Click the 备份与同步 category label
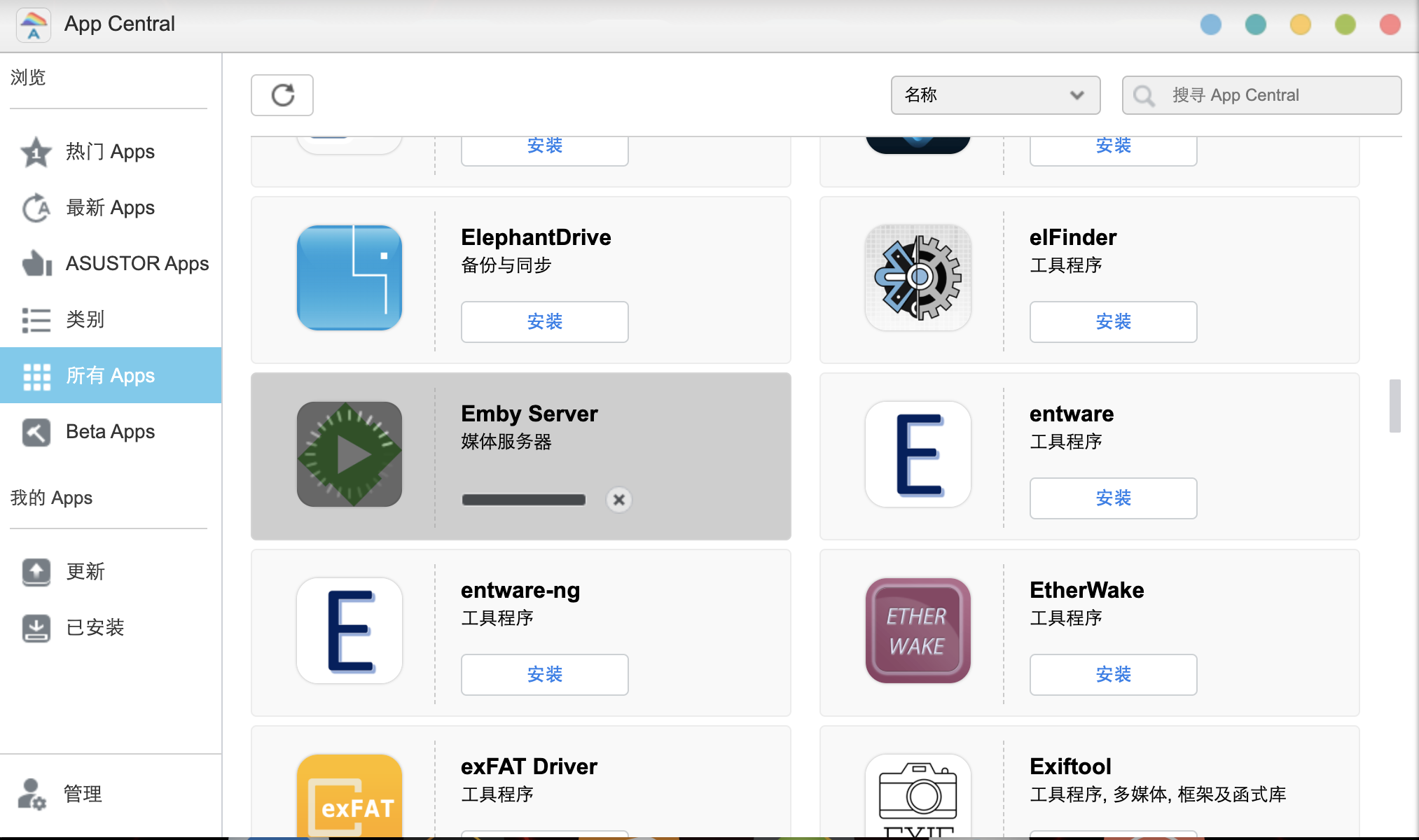1419x840 pixels. coord(506,265)
